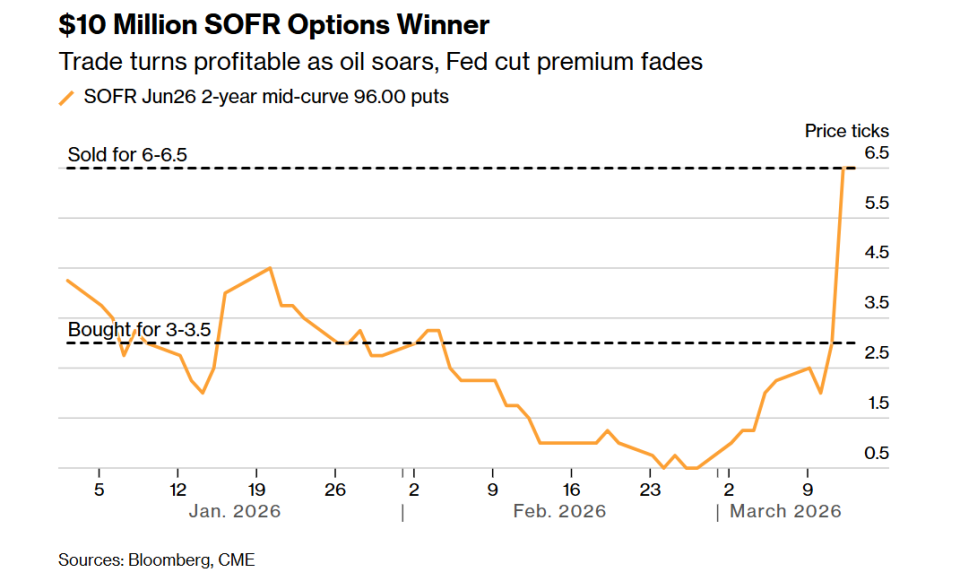Click the date tick labeled 19
The height and width of the screenshot is (581, 960).
257,490
